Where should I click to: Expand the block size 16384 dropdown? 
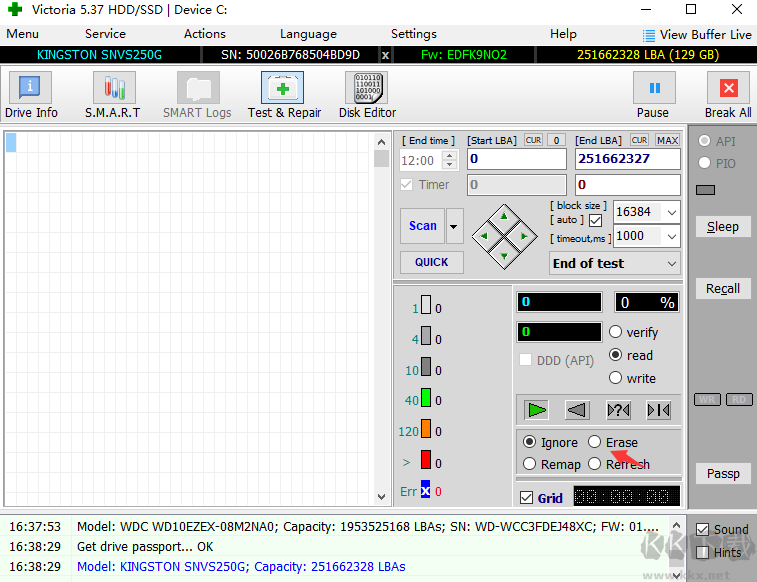pos(670,212)
